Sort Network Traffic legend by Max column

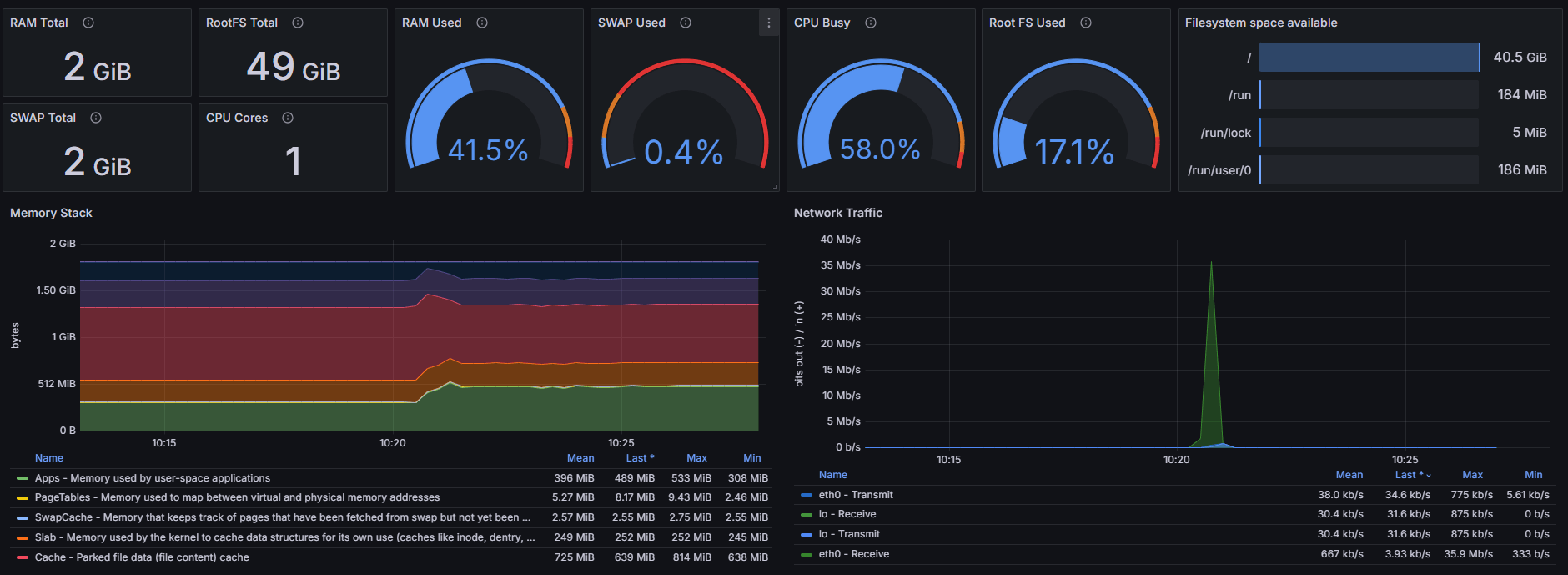pos(1472,475)
